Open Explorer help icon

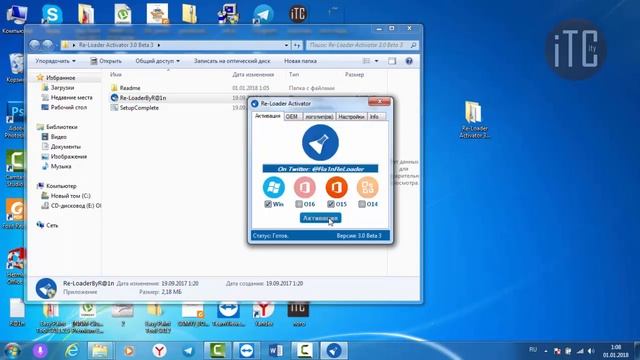(x=409, y=61)
